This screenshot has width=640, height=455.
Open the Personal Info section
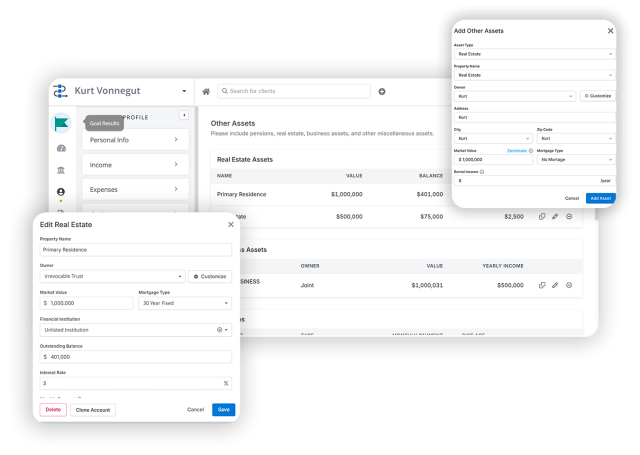(136, 140)
